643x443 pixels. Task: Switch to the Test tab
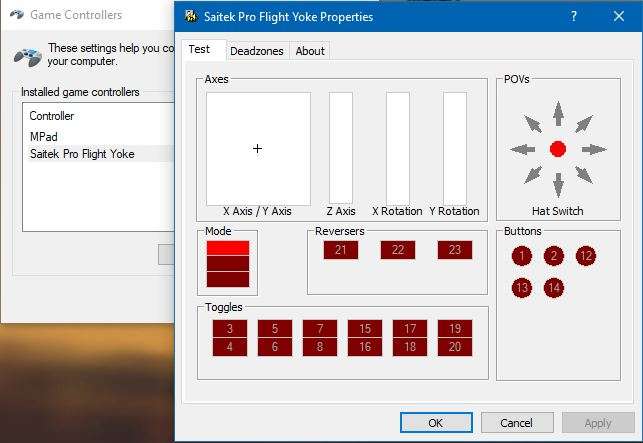click(204, 50)
